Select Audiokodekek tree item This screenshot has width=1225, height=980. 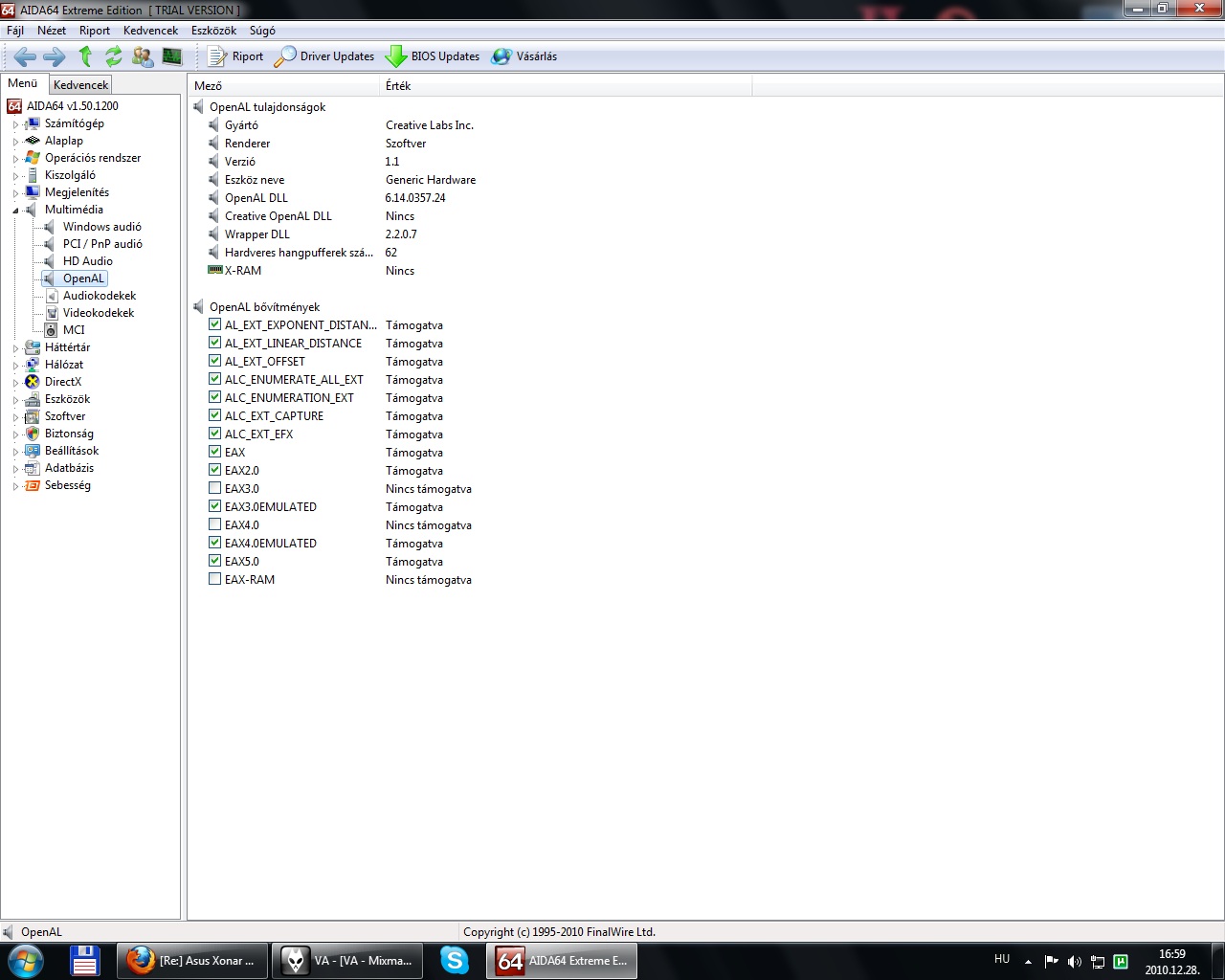100,296
